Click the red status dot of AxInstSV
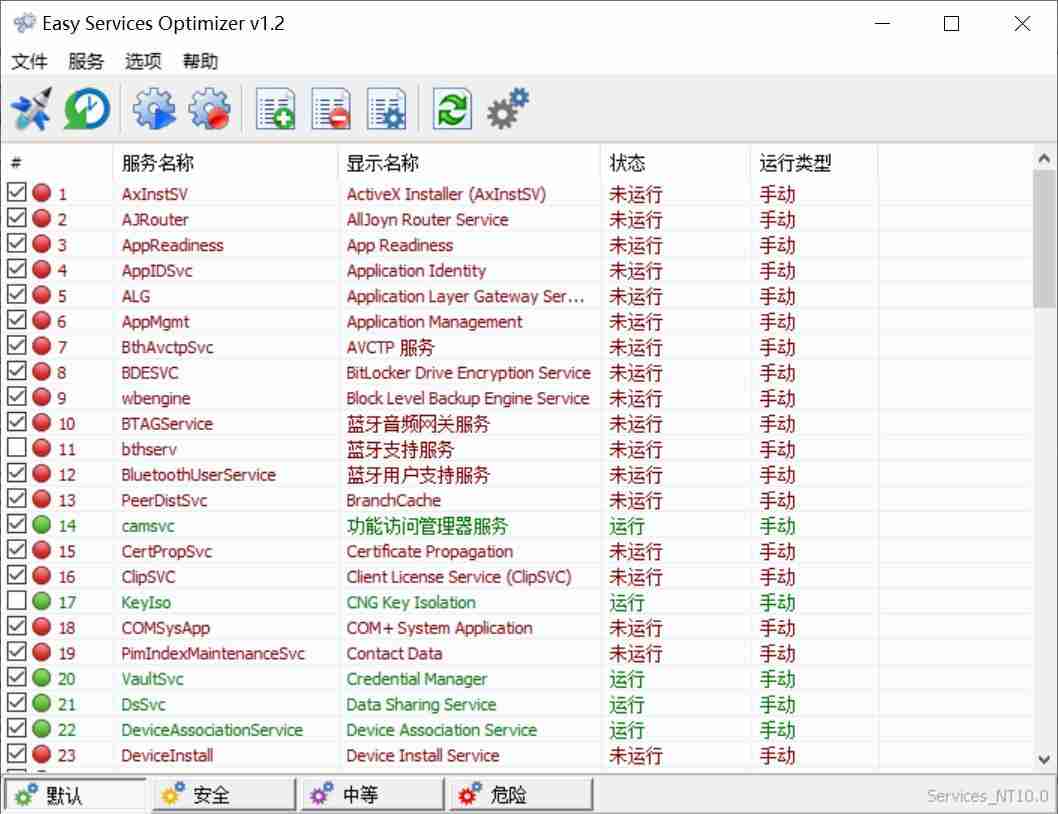The image size is (1058, 814). coord(42,193)
